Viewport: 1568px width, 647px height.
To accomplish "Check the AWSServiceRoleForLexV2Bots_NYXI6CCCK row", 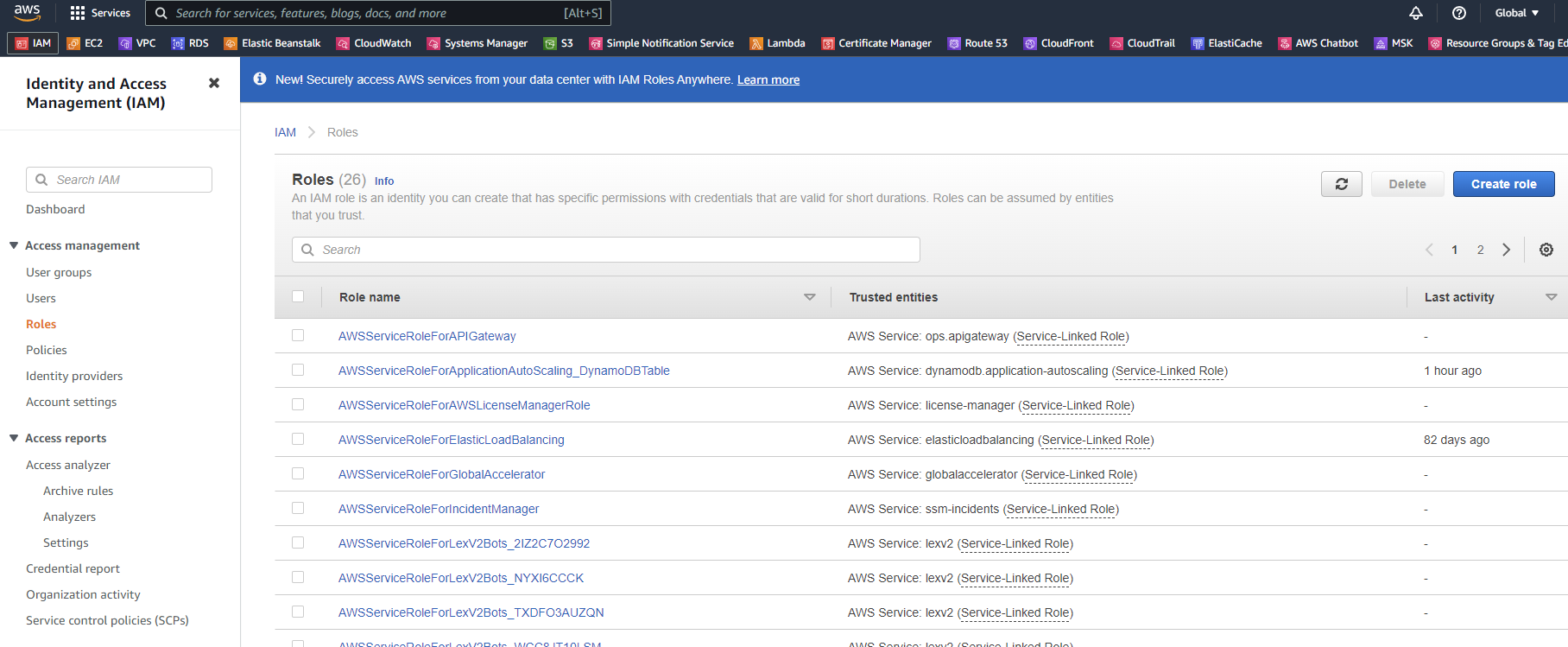I will pyautogui.click(x=298, y=577).
